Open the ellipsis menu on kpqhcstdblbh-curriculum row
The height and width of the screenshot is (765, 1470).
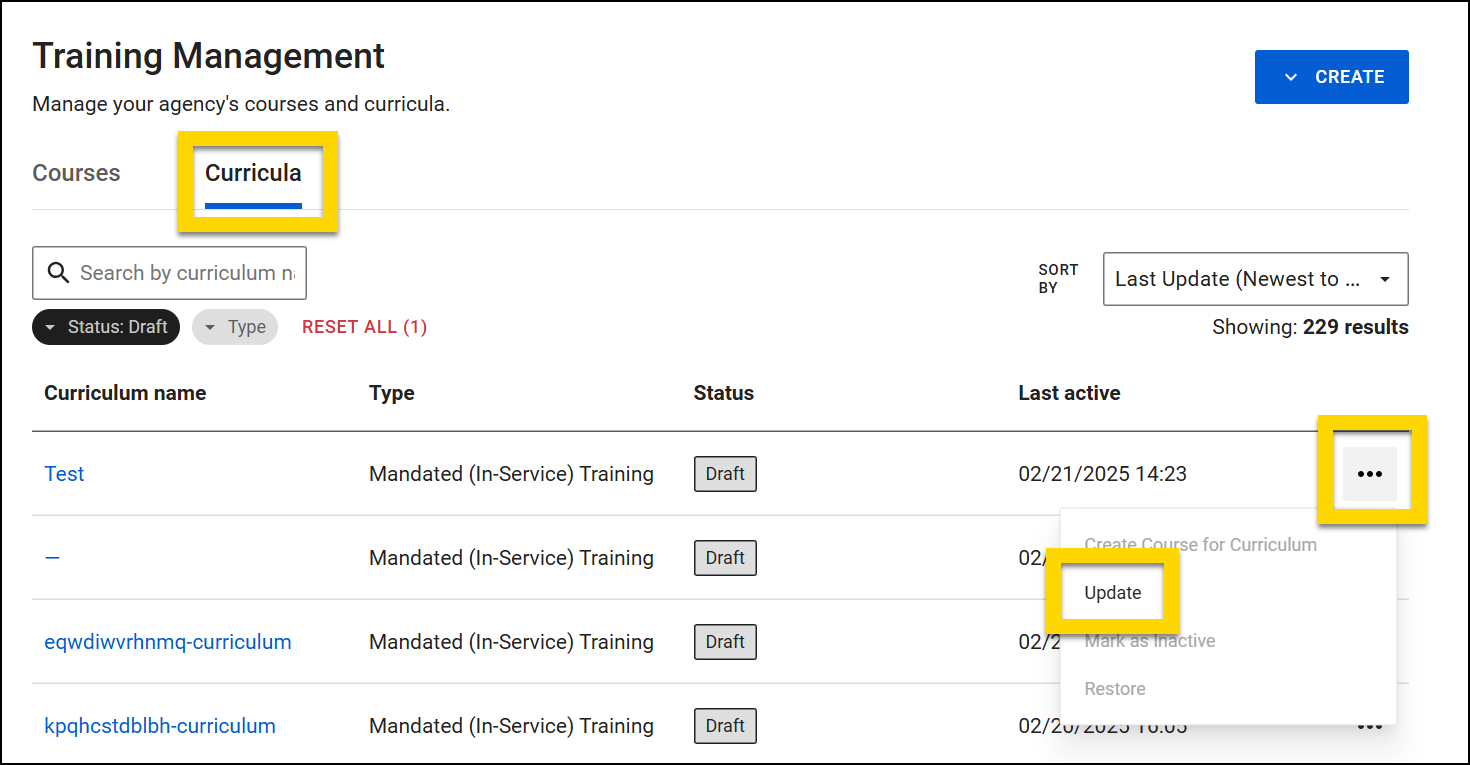(1369, 726)
